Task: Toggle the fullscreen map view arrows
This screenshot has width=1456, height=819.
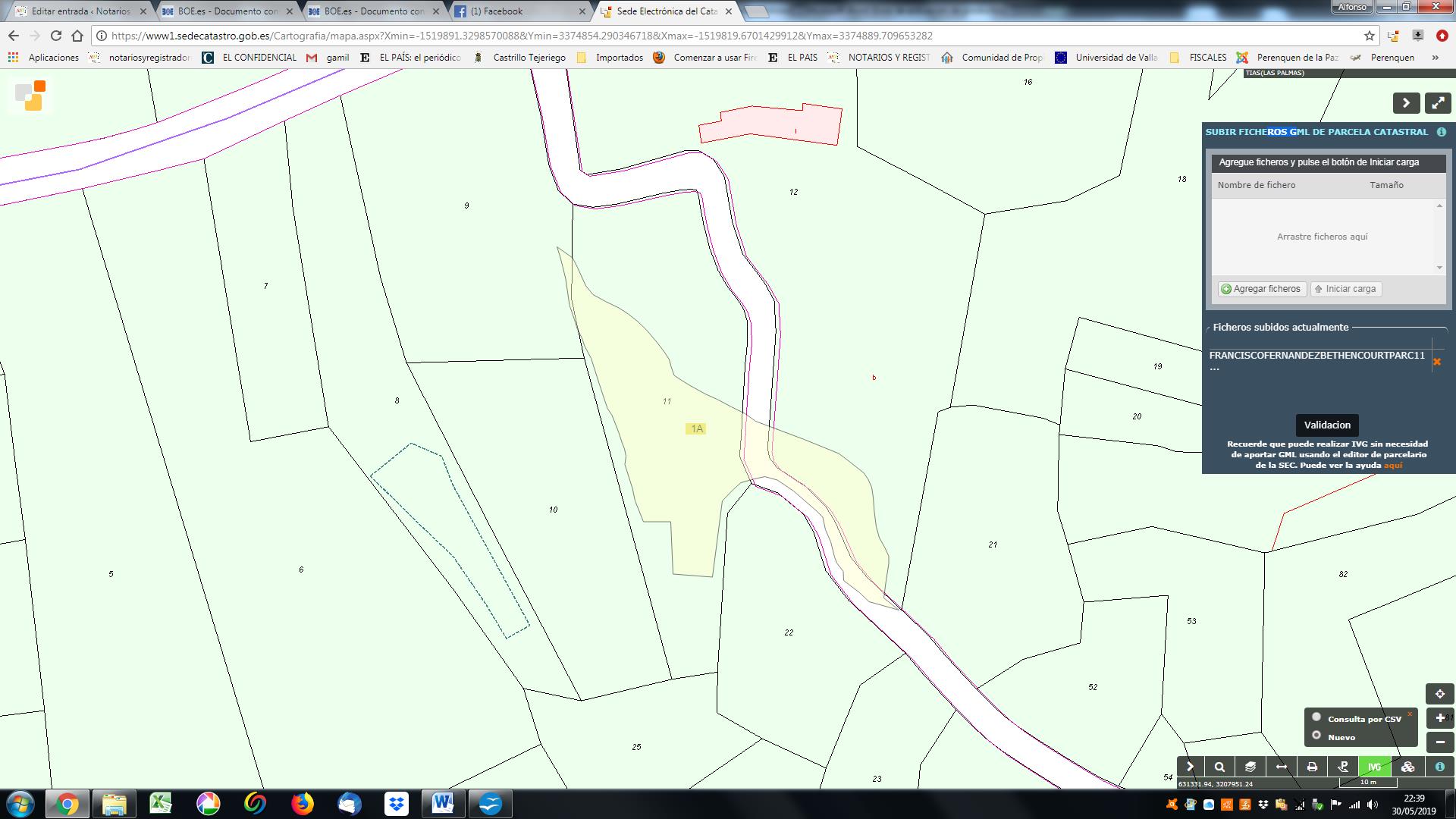Action: click(x=1438, y=103)
